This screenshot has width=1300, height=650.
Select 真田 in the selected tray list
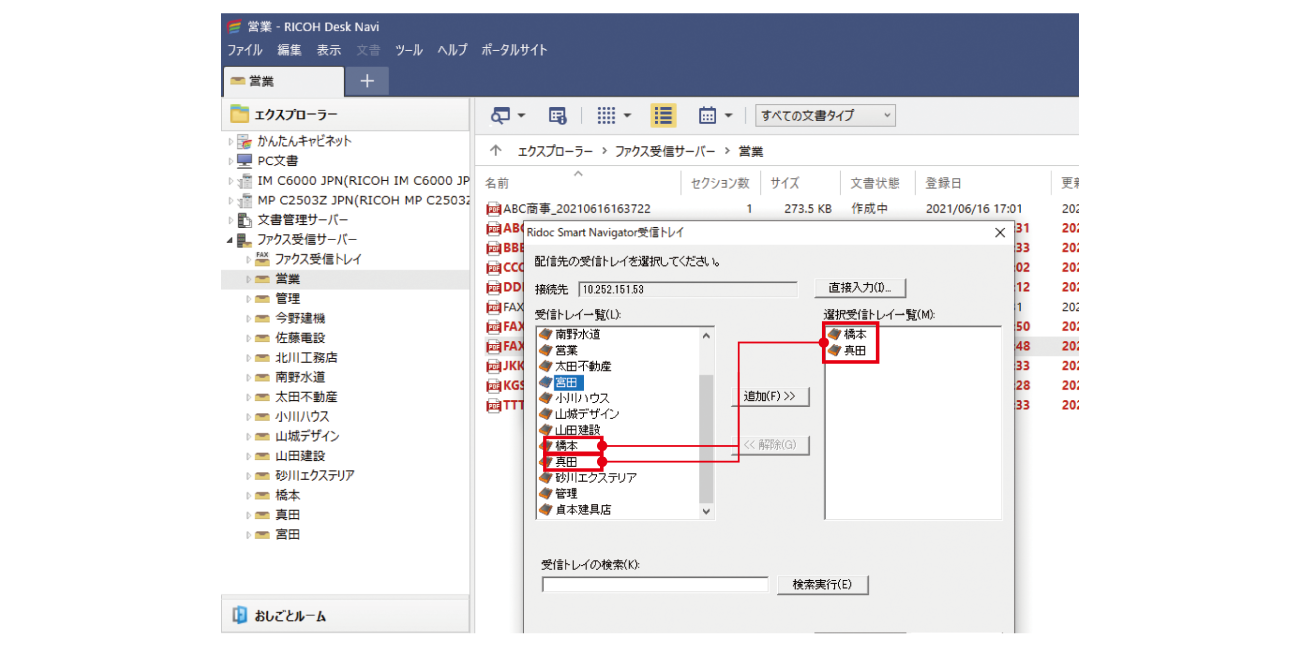851,352
